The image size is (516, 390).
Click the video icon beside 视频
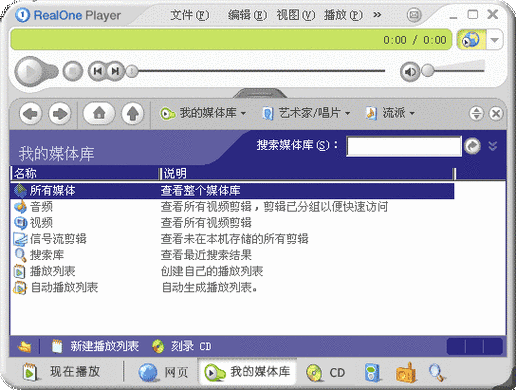pyautogui.click(x=20, y=223)
